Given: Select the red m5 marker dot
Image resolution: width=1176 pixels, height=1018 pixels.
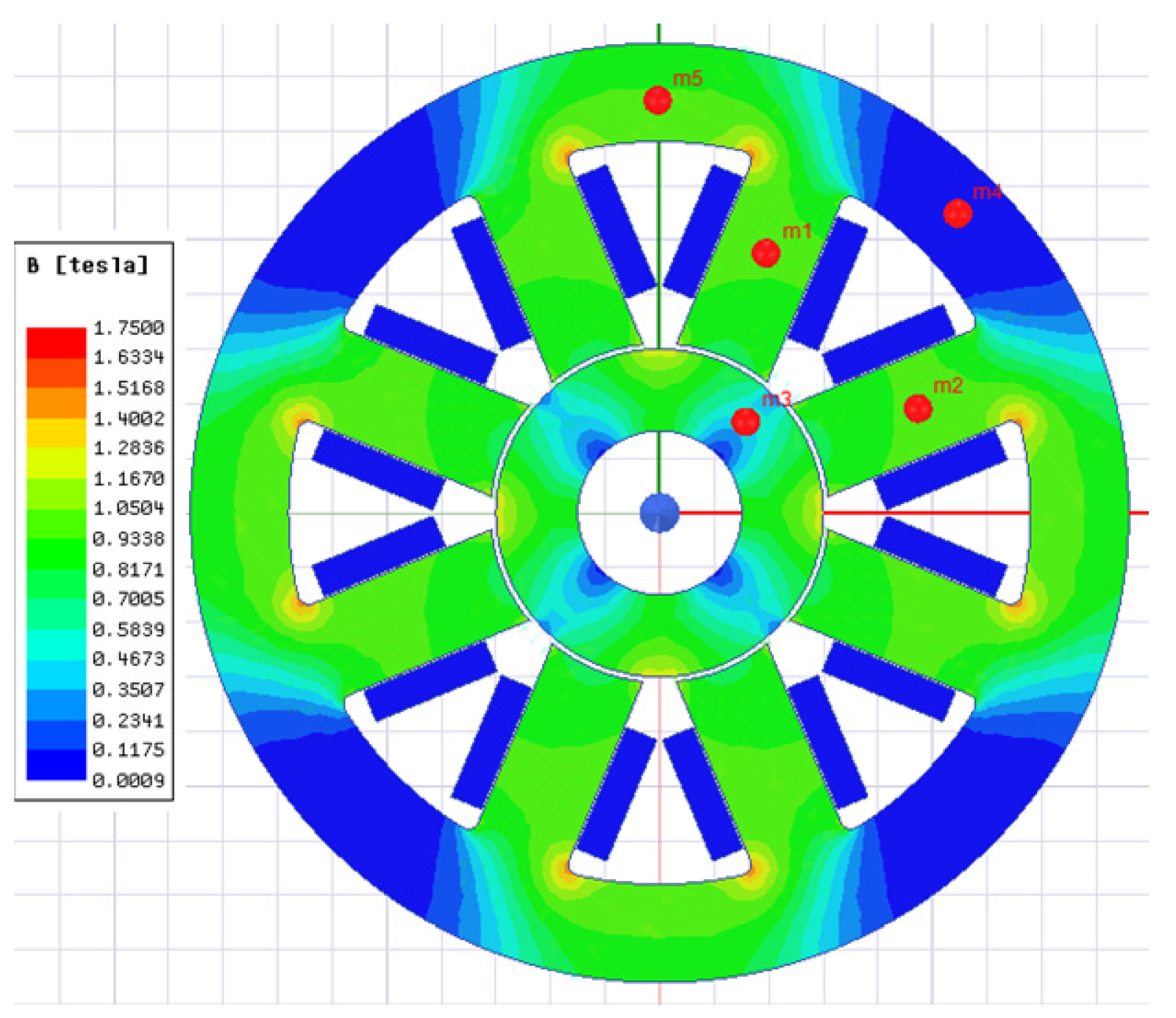Looking at the screenshot, I should tap(658, 100).
